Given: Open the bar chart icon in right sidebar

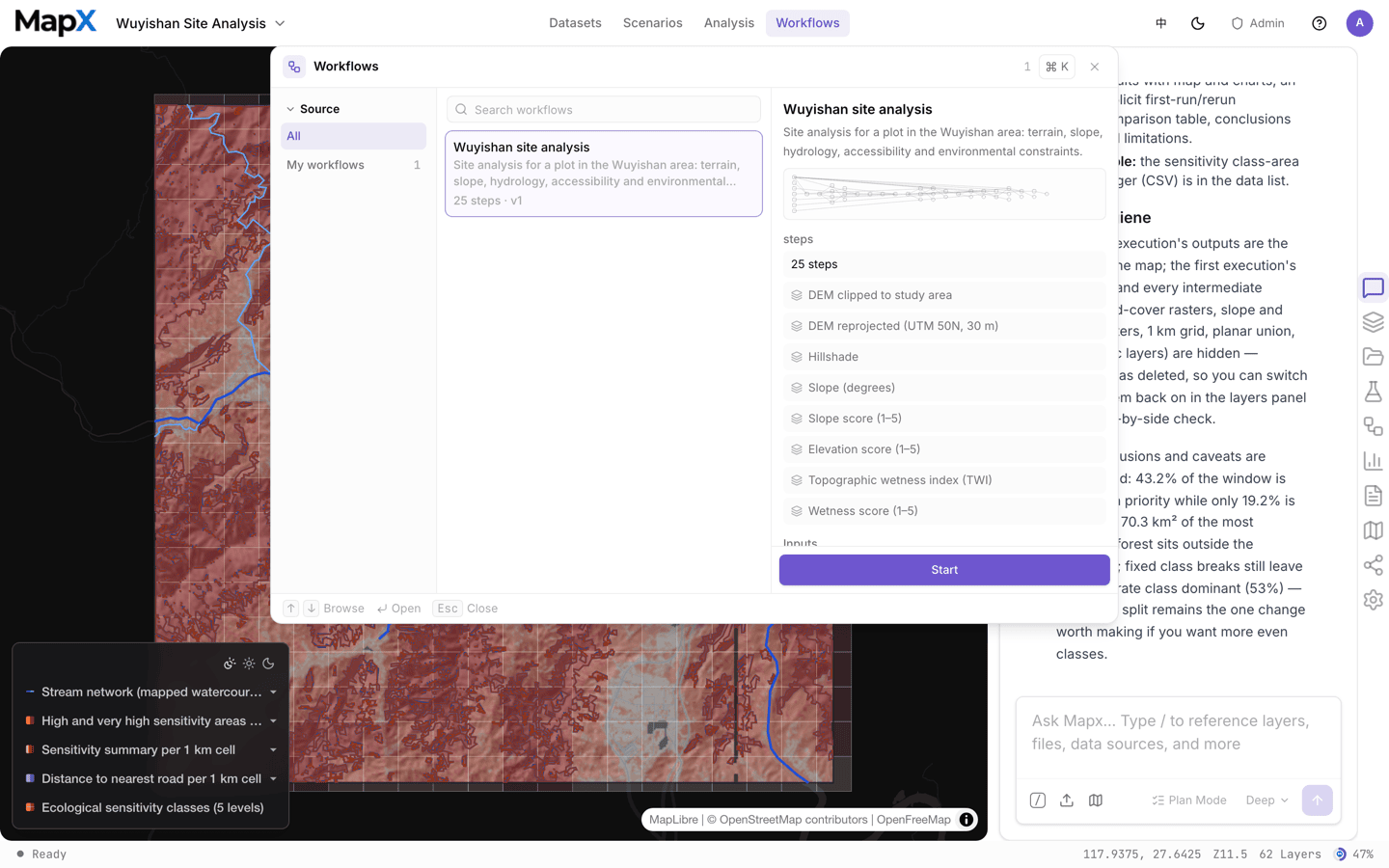Looking at the screenshot, I should click(x=1373, y=461).
